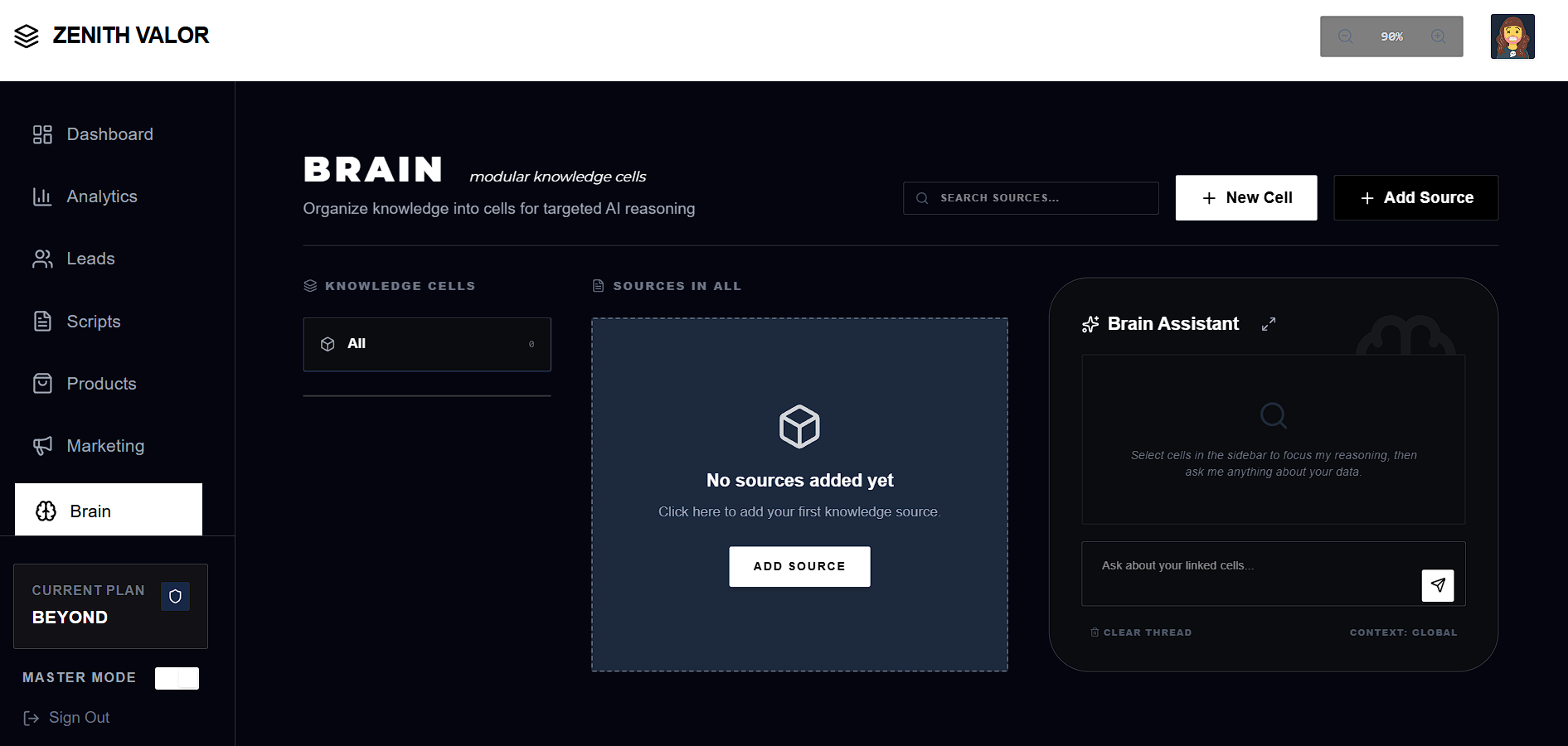Click the Zenith Valor layers logo icon
This screenshot has height=746, width=1568.
coord(27,36)
